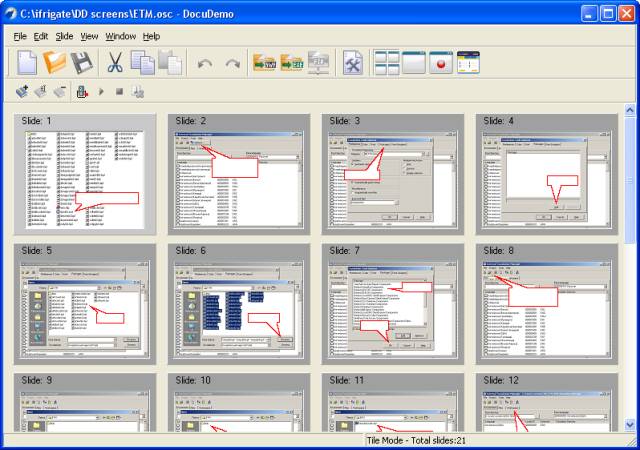
Task: Click the greyed icon next to the stop square
Action: coord(138,91)
